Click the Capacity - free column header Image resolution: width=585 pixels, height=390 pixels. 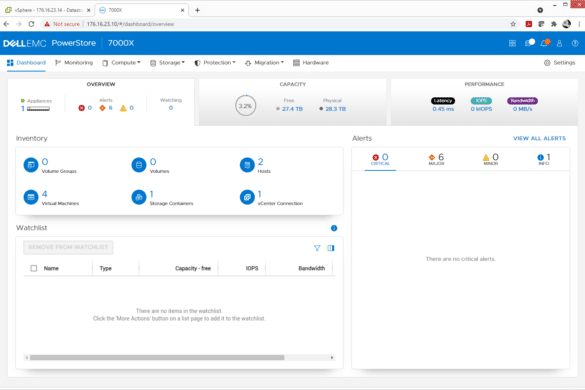193,268
